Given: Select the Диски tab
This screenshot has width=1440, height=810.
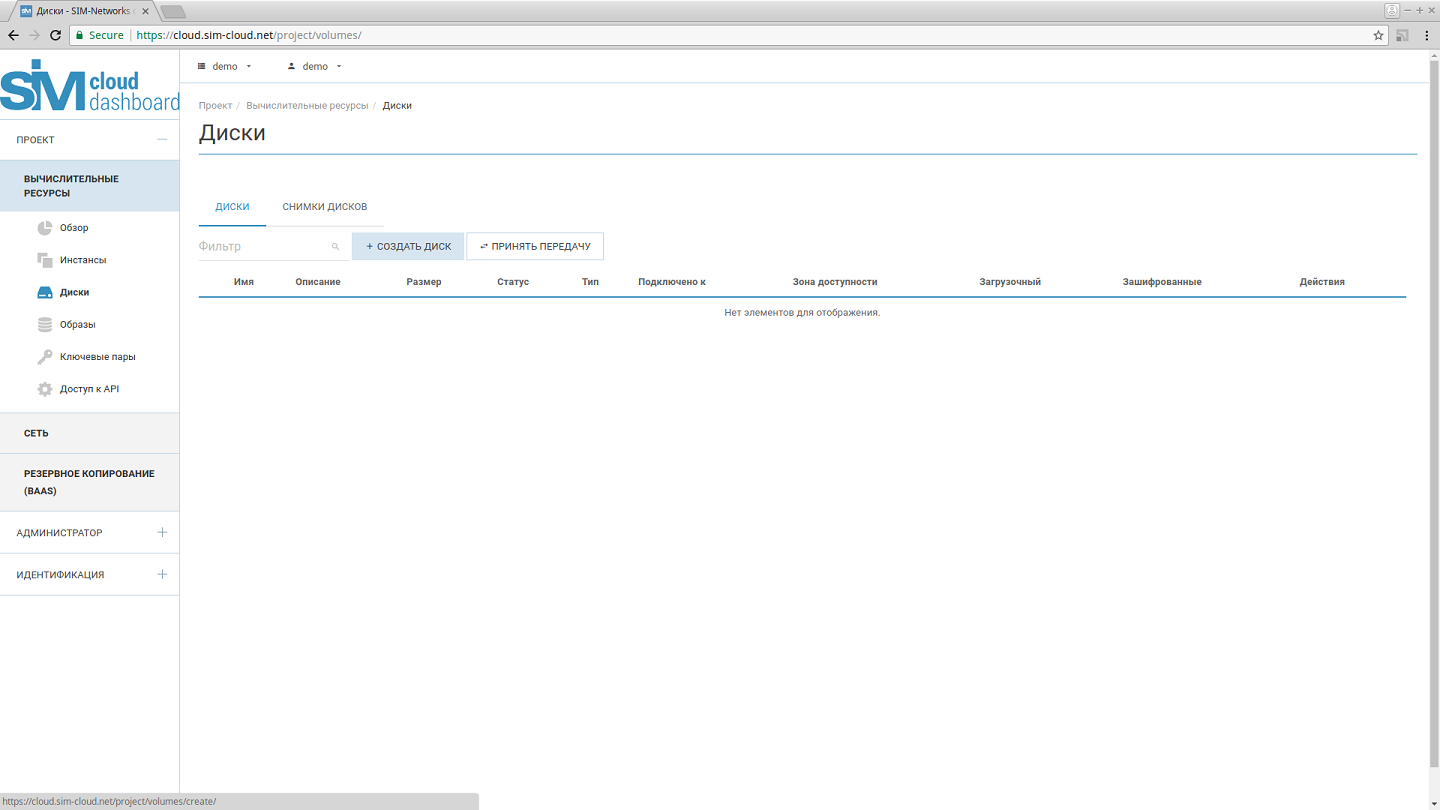Looking at the screenshot, I should pyautogui.click(x=232, y=207).
